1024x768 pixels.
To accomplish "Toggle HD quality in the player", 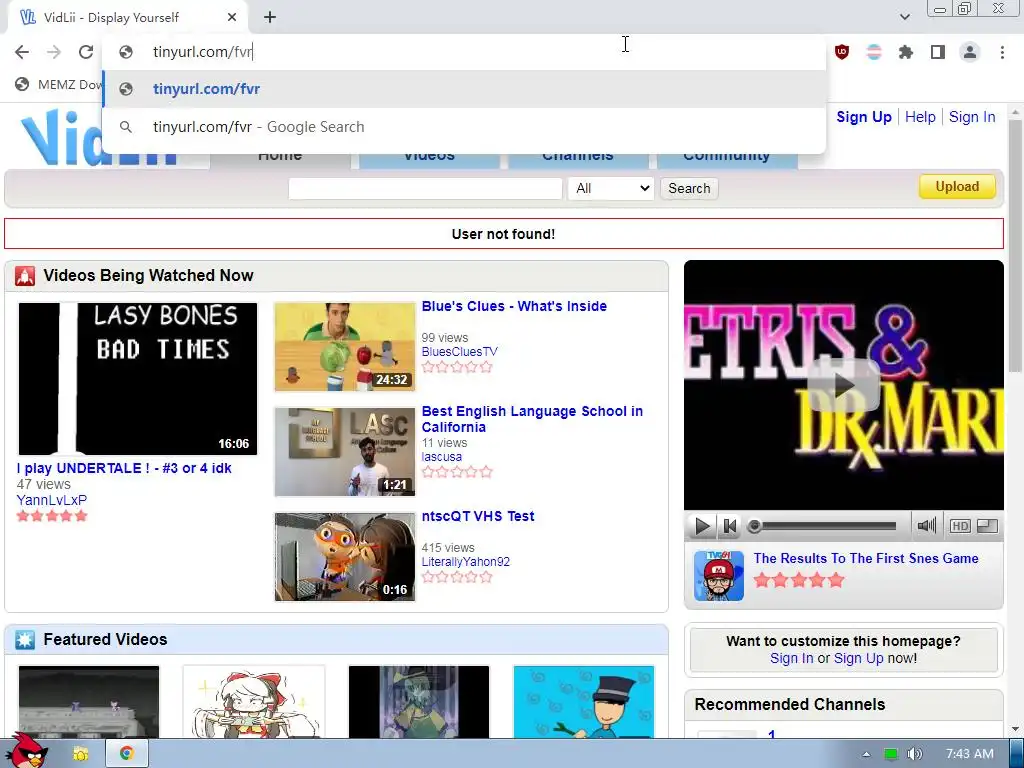I will point(959,526).
